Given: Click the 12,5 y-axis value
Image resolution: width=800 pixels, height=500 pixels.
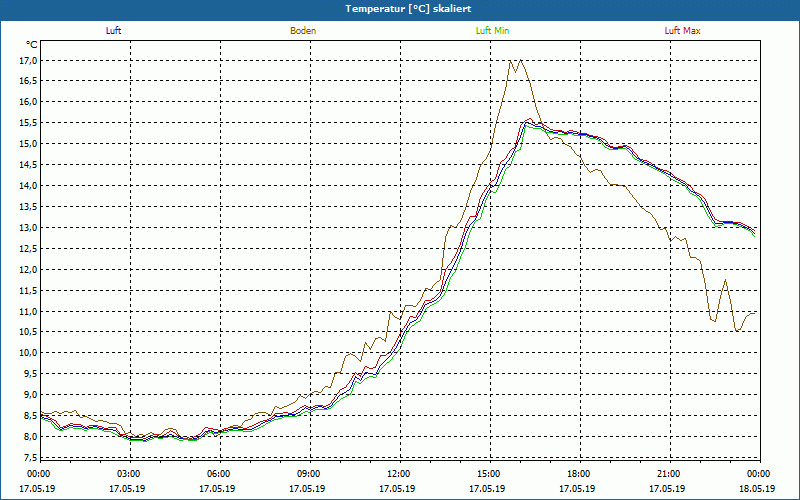Looking at the screenshot, I should tap(29, 248).
